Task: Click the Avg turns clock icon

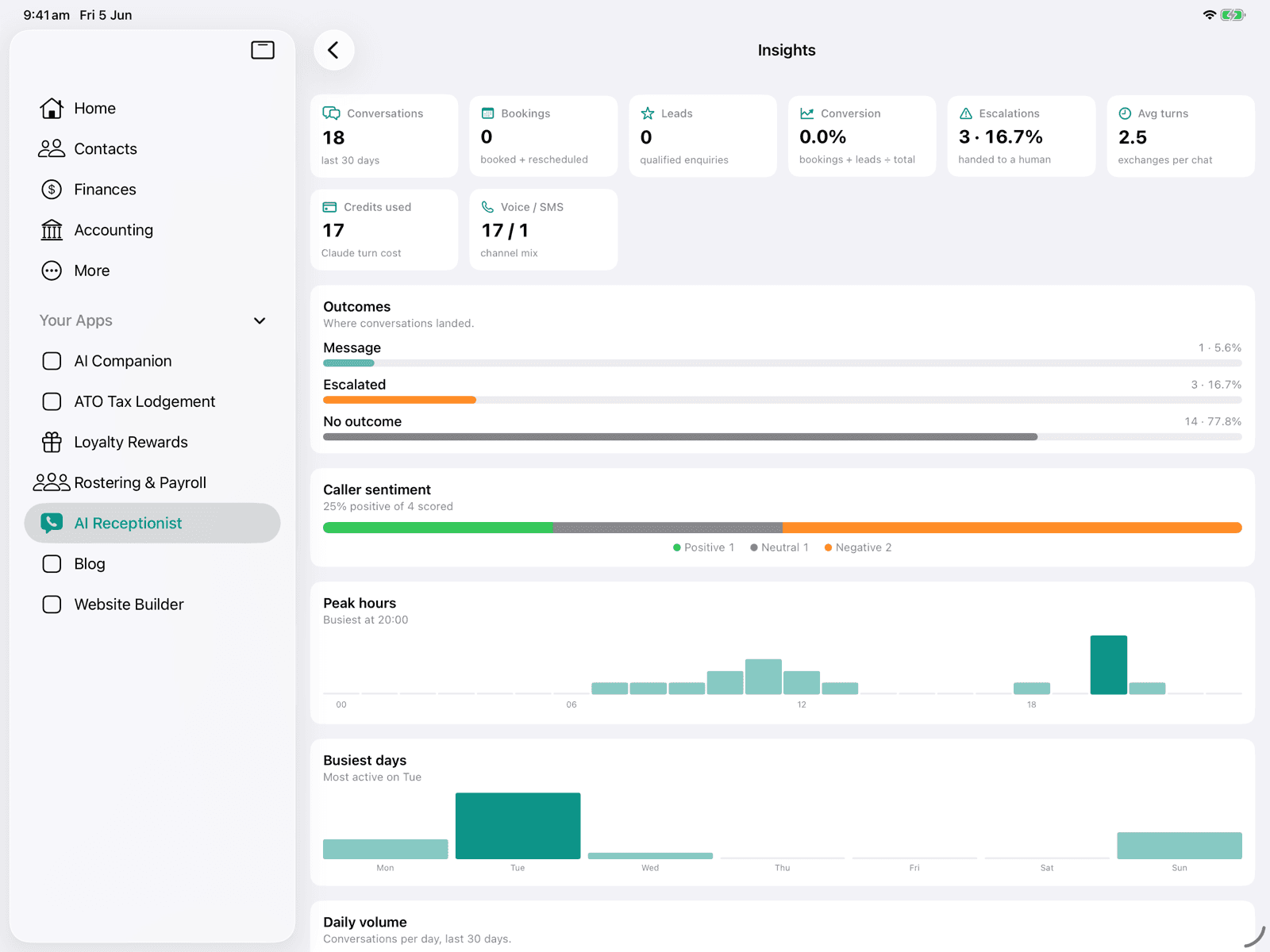Action: pyautogui.click(x=1125, y=113)
